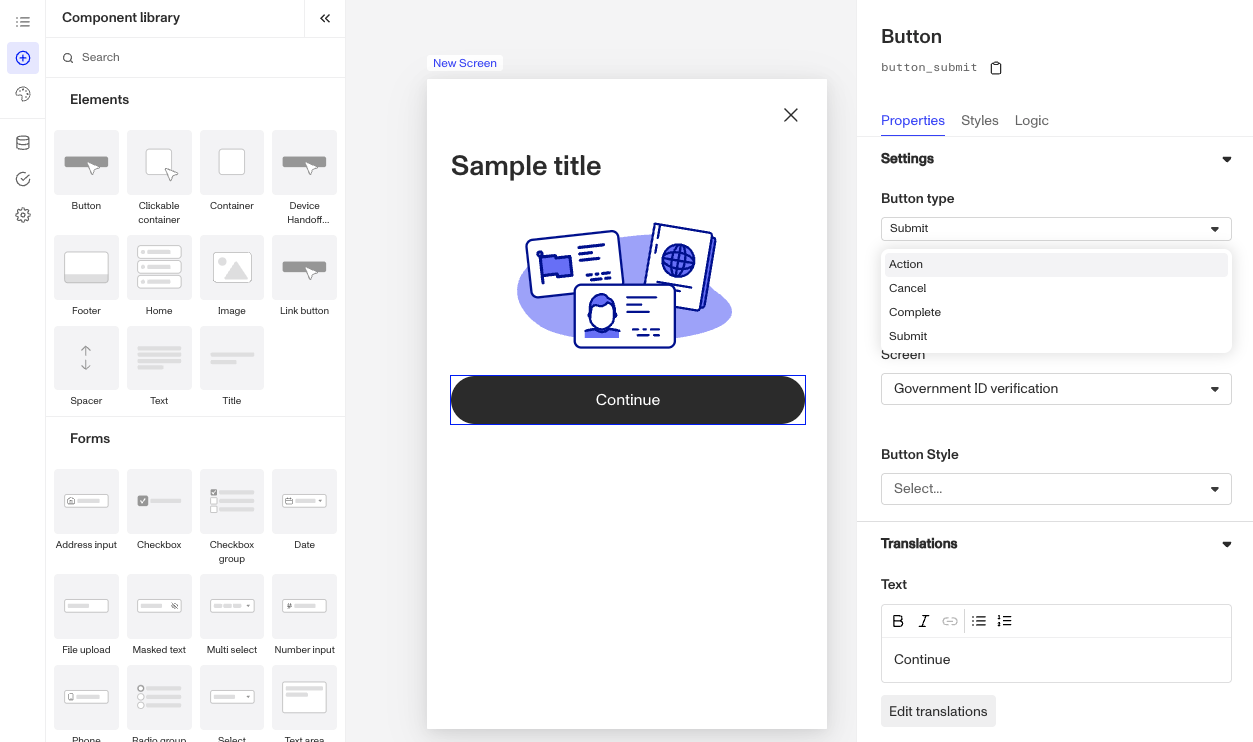Select the Title element
1253x742 pixels.
(x=232, y=366)
